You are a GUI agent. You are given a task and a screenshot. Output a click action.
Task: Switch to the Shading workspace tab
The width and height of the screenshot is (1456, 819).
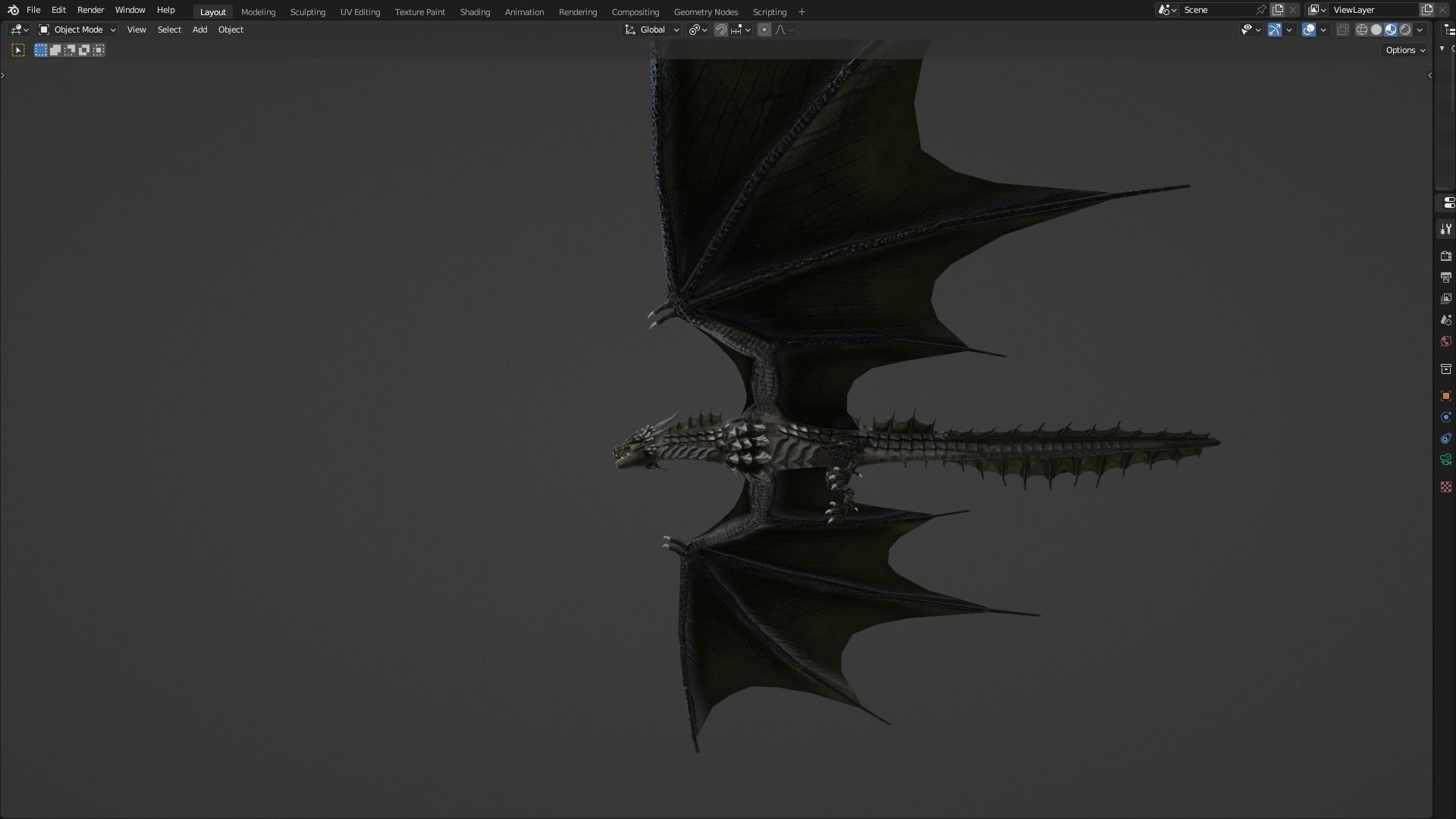coord(475,12)
